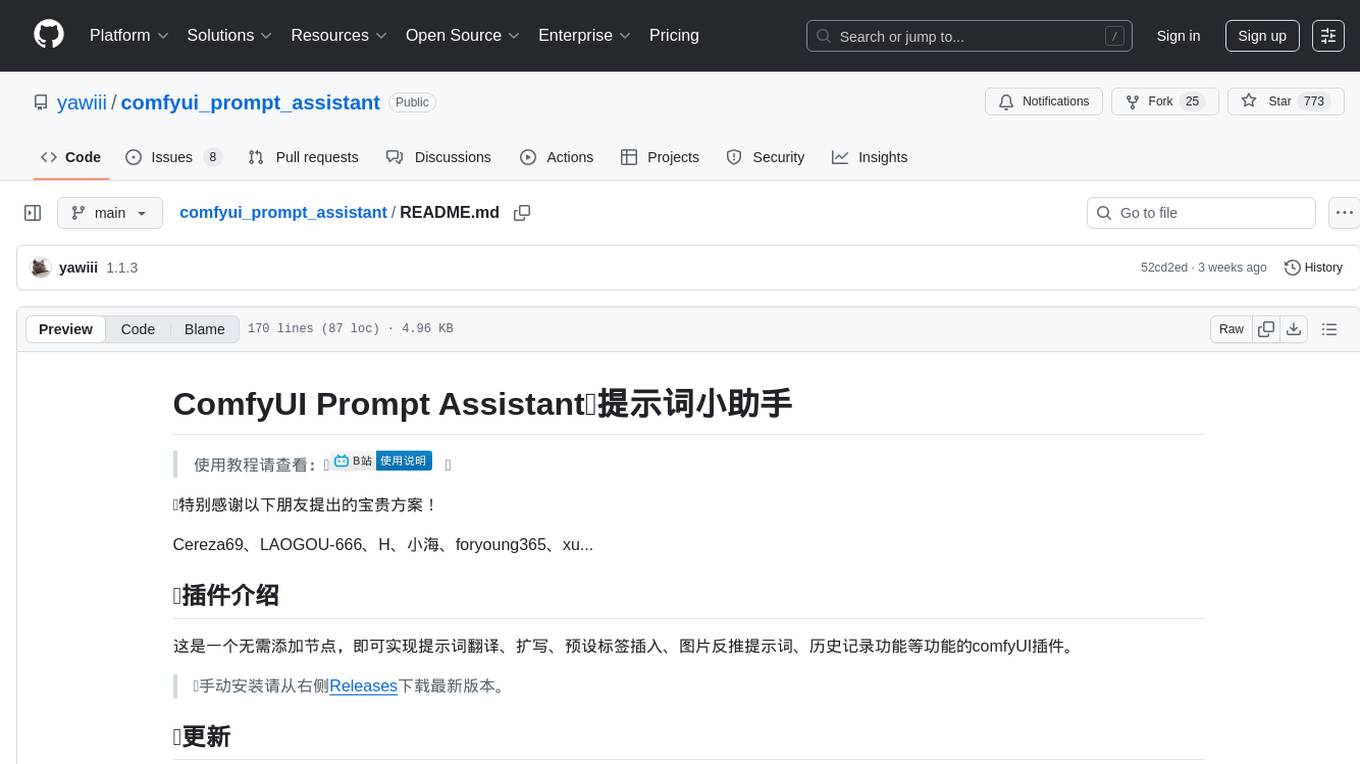Focus the Go to file search box

pyautogui.click(x=1201, y=213)
